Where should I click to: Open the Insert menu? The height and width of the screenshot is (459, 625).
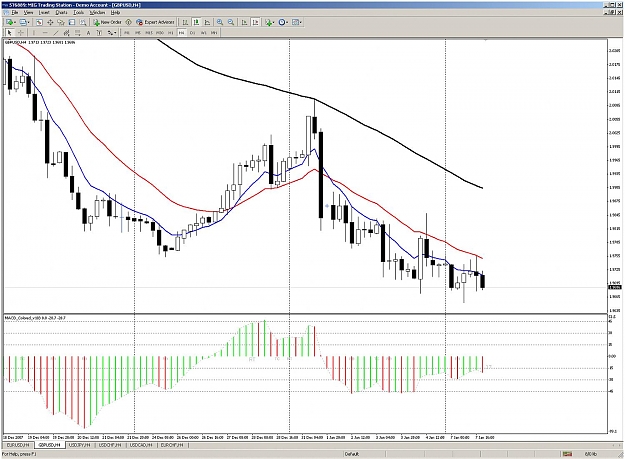(44, 13)
